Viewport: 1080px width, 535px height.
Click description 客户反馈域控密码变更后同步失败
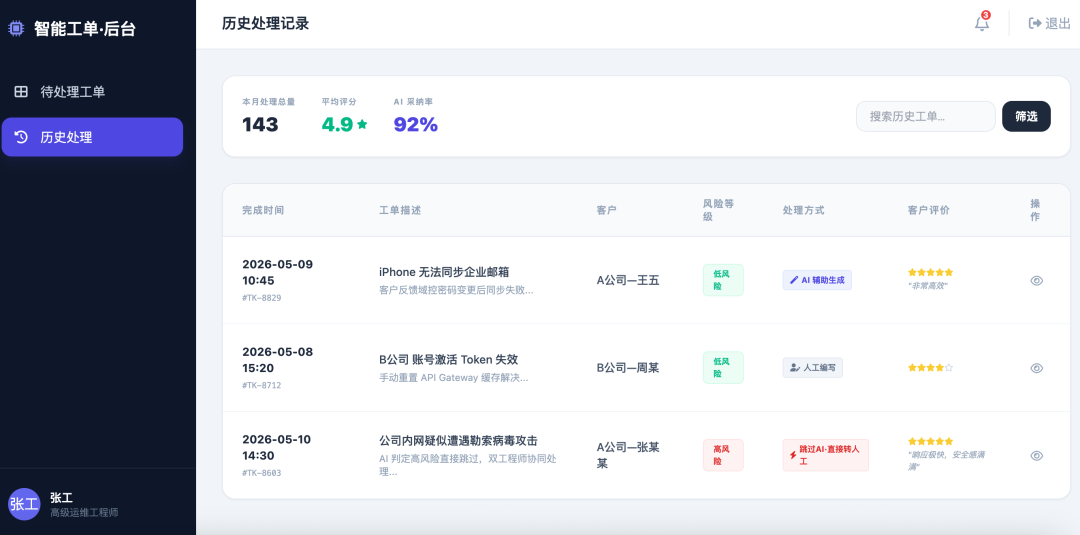[x=456, y=290]
